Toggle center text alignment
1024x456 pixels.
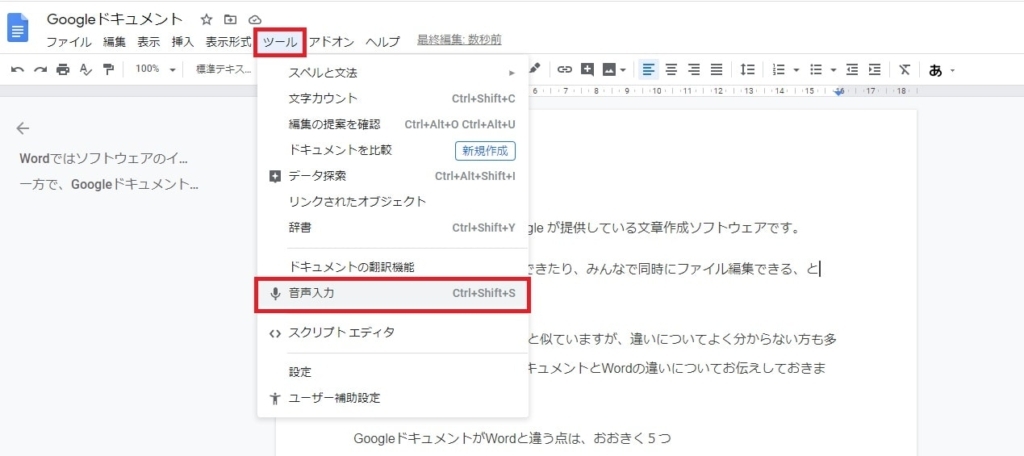[671, 69]
